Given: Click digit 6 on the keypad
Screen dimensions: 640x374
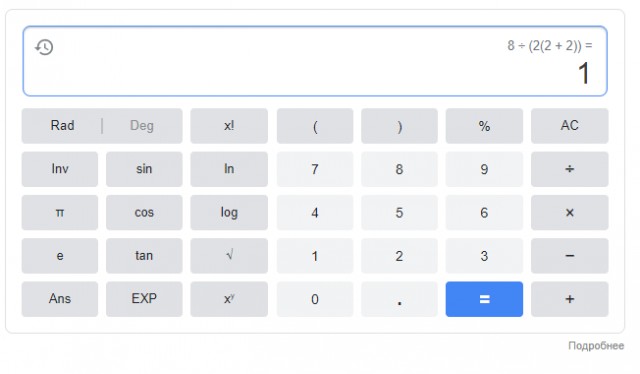Looking at the screenshot, I should 484,212.
